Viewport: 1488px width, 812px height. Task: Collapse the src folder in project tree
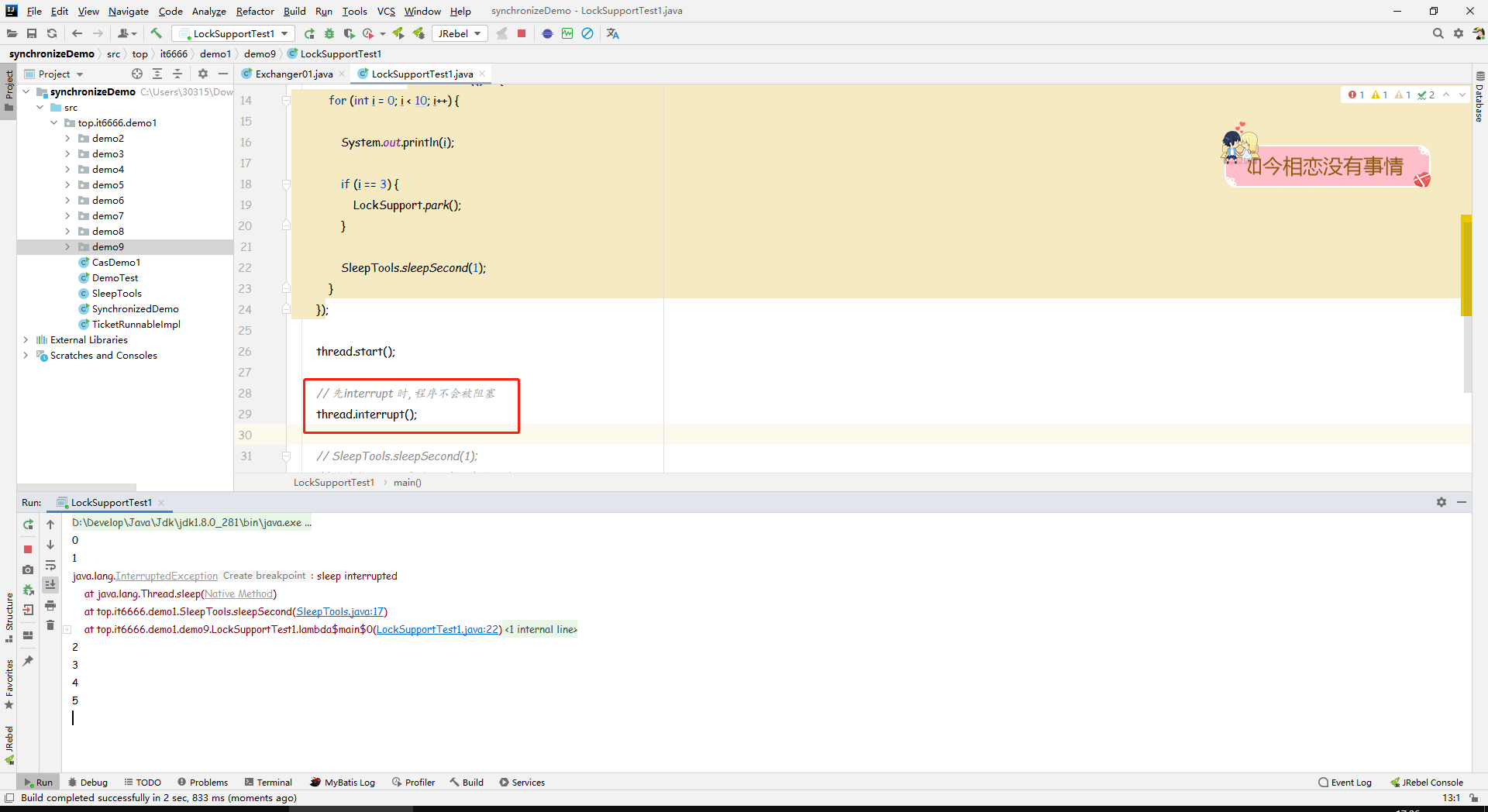point(40,108)
